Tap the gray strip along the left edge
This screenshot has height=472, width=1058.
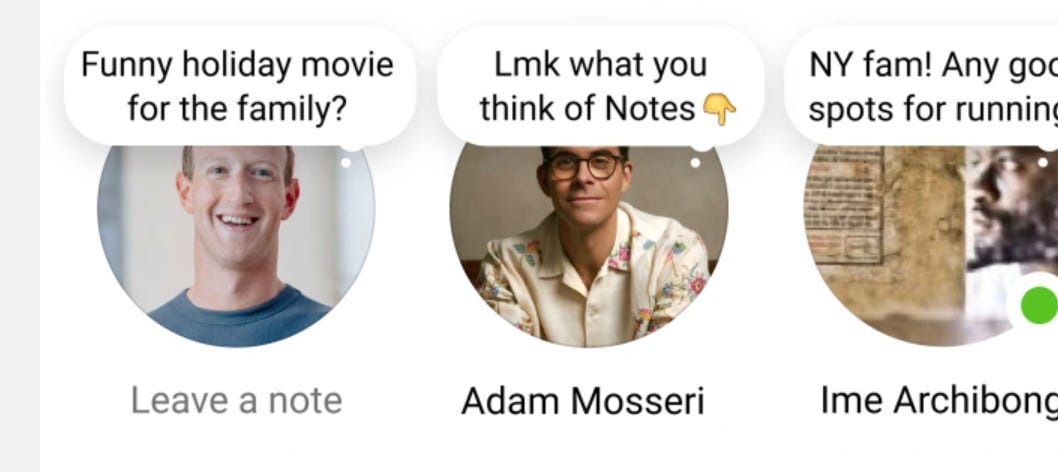[x=20, y=236]
